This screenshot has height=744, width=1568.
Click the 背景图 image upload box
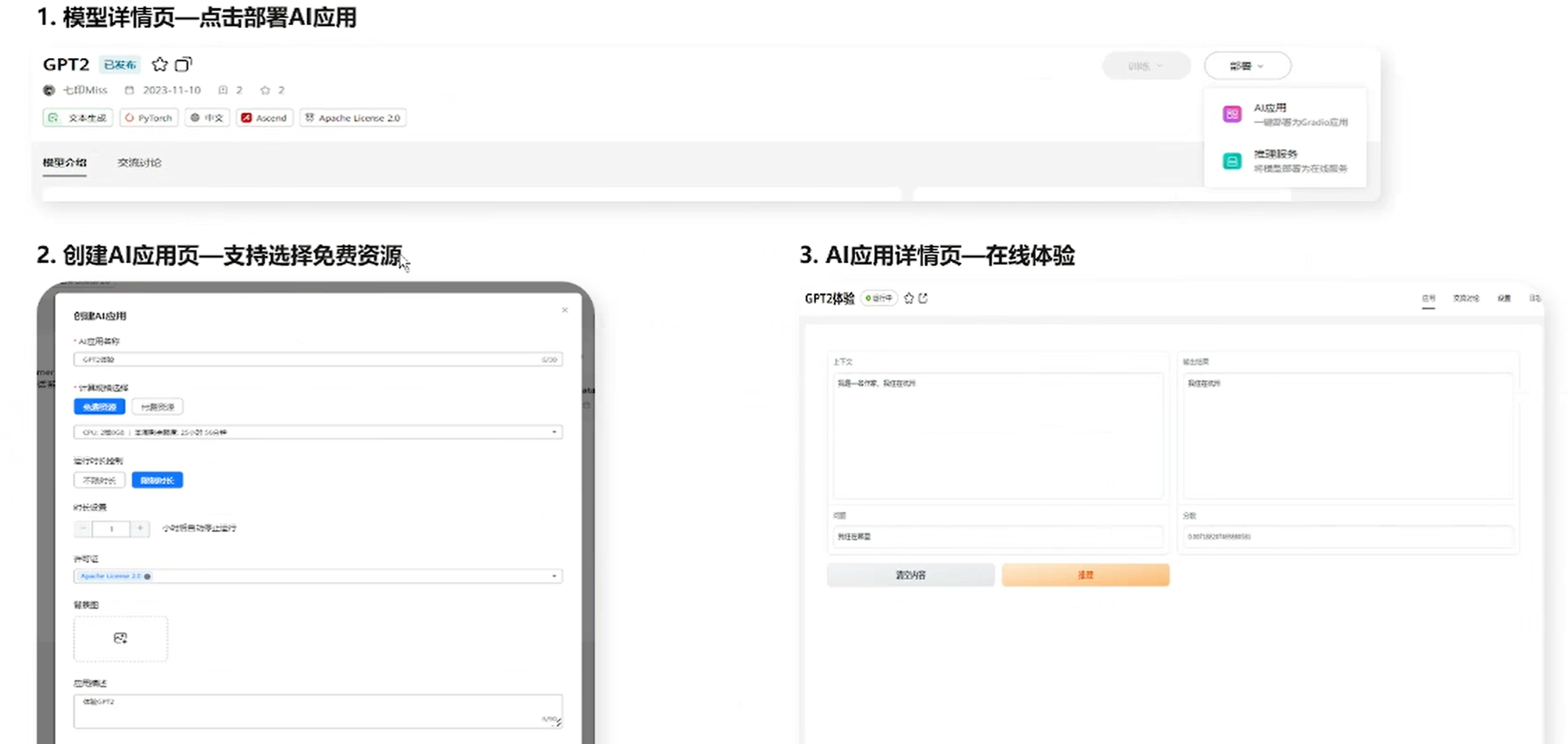point(120,638)
